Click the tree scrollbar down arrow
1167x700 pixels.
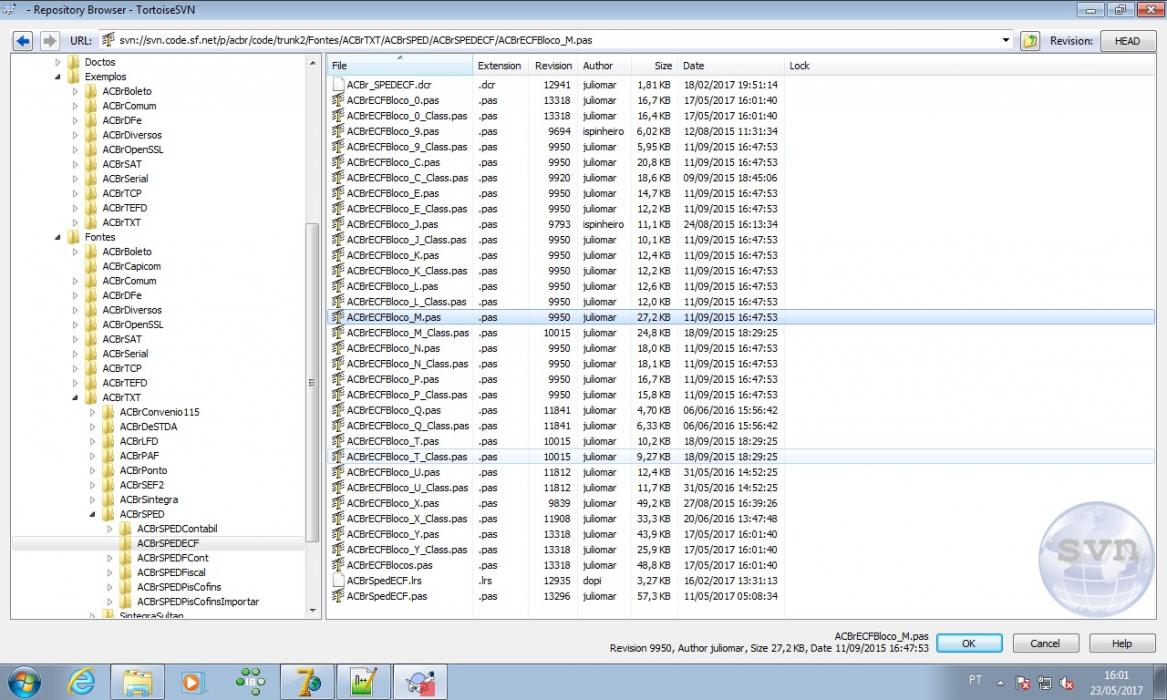[313, 611]
